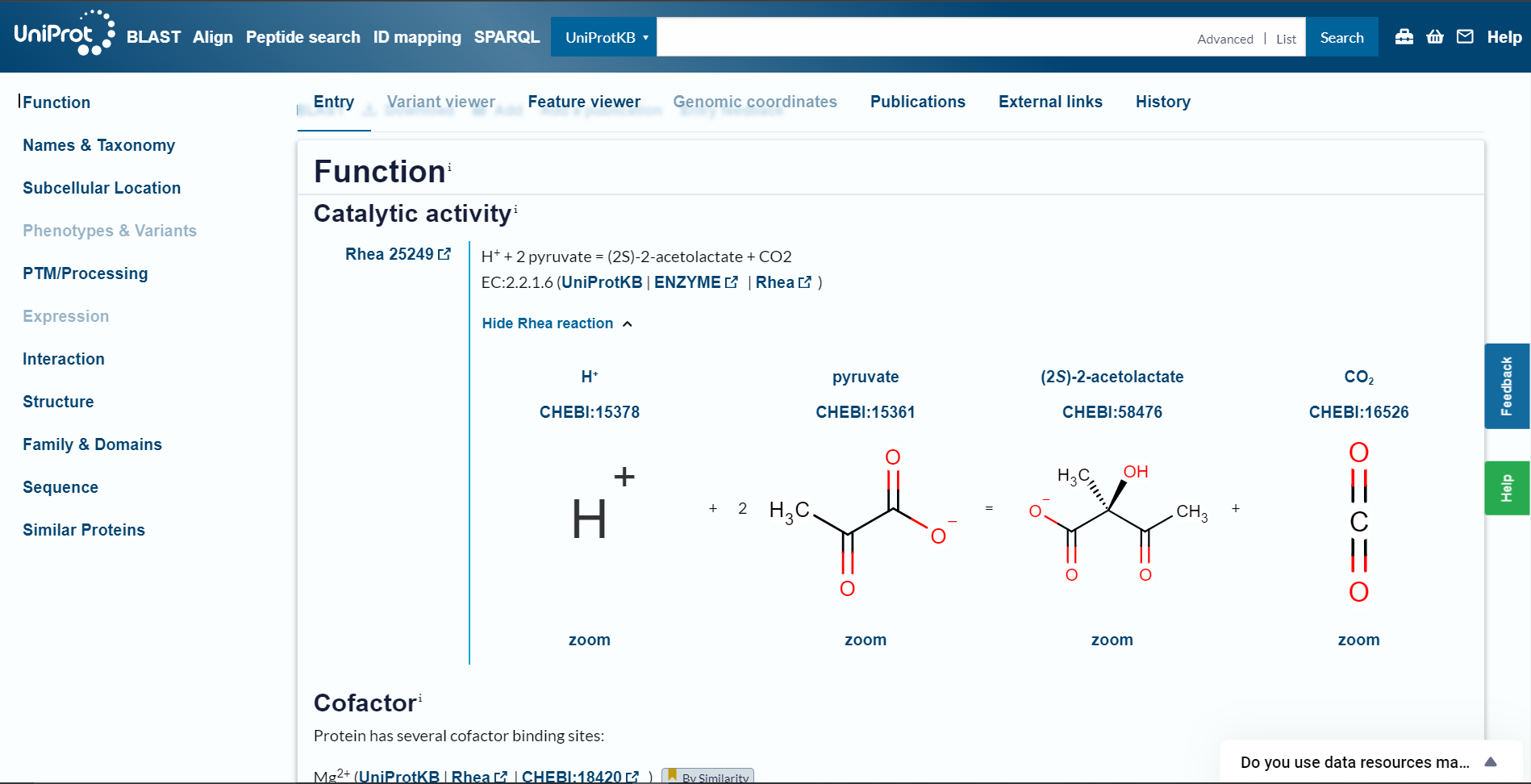This screenshot has height=784, width=1531.
Task: Open the blue Feedback side tab
Action: pos(1507,386)
